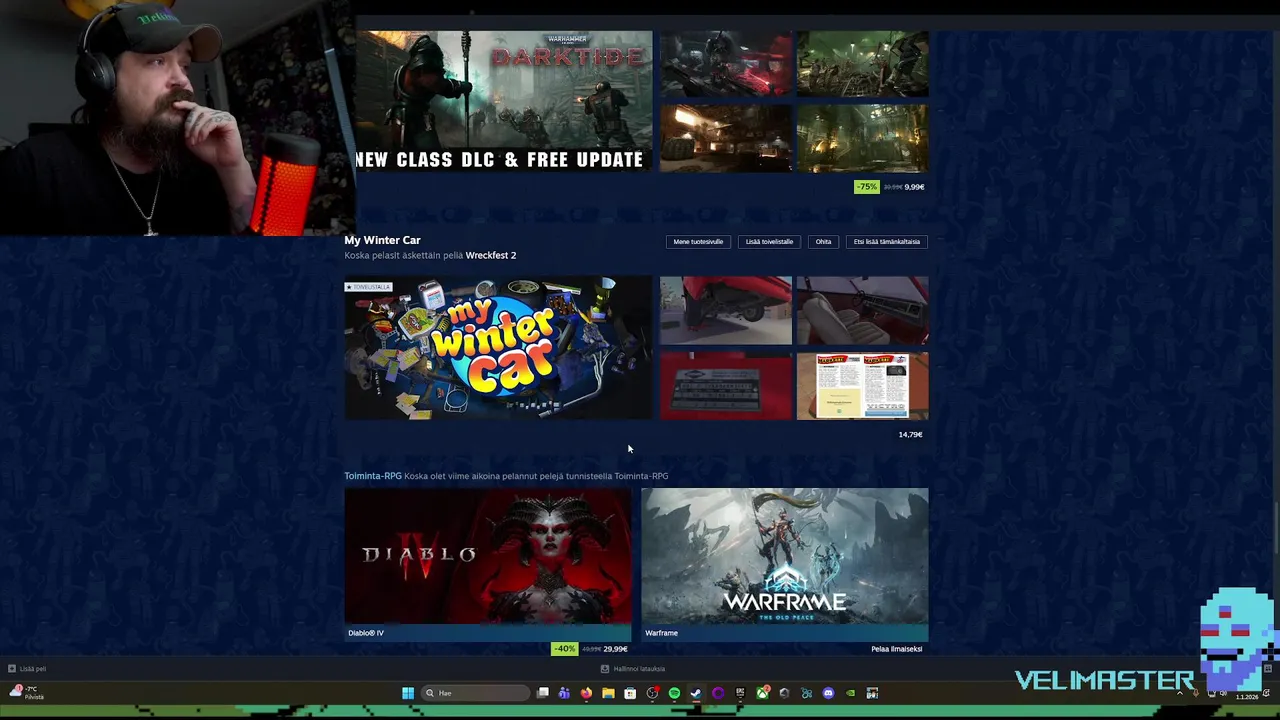Open the weather widget showing -7°C
The height and width of the screenshot is (720, 1280).
point(27,692)
